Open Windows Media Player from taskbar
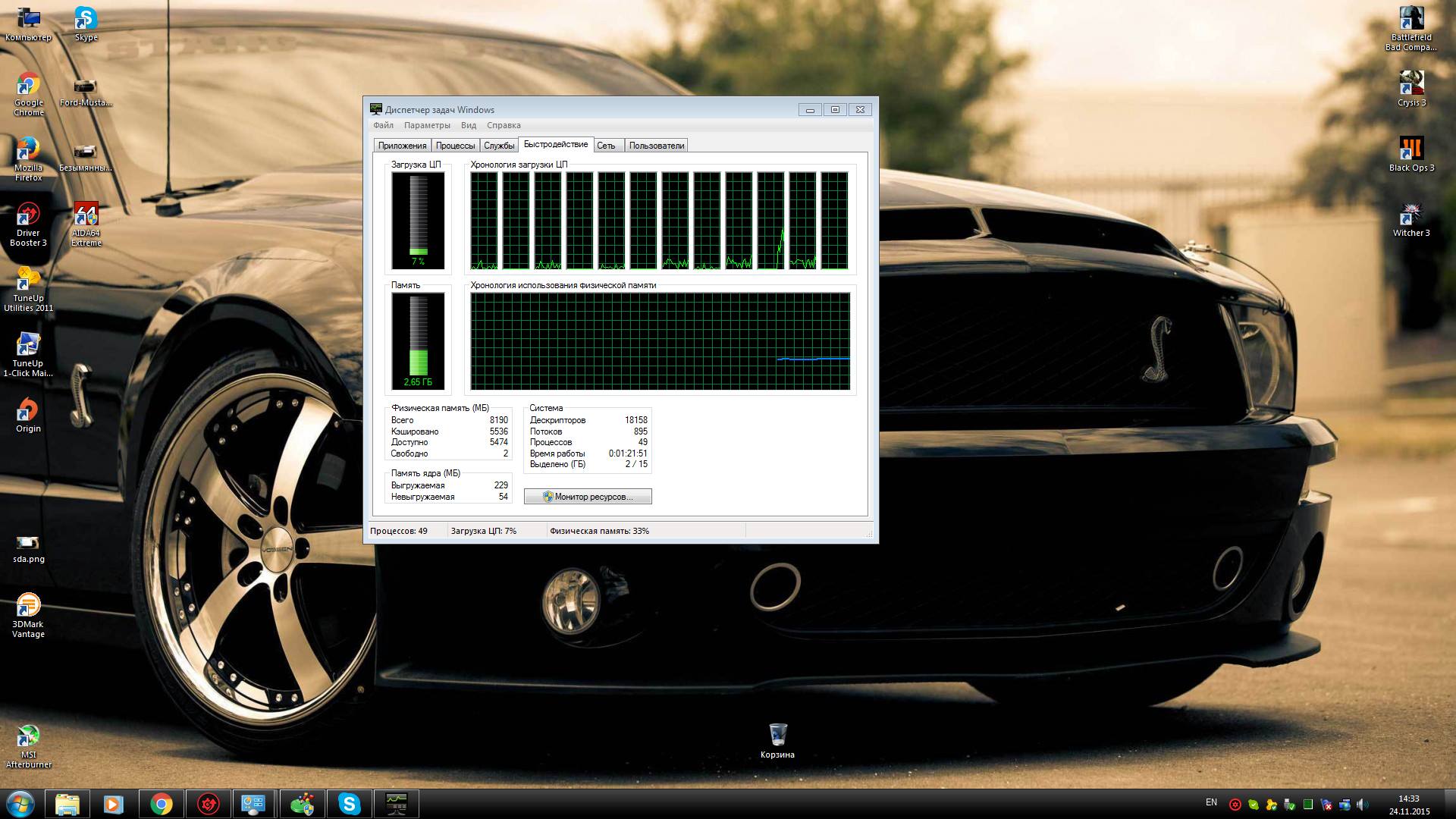 click(x=114, y=803)
